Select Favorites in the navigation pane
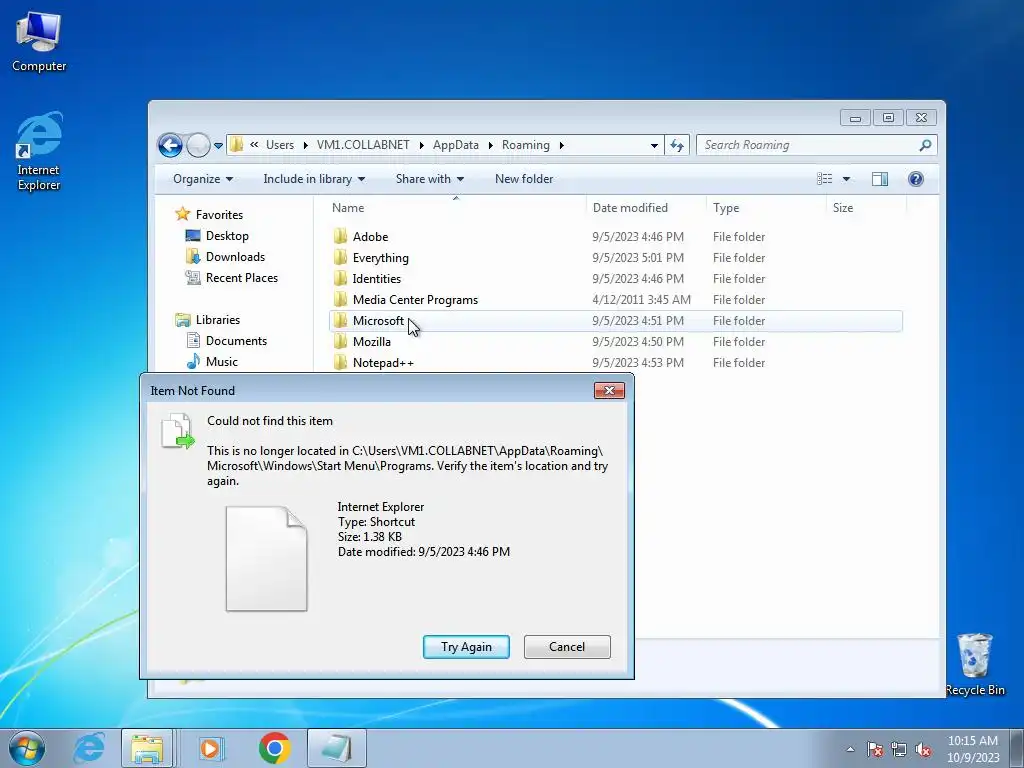The width and height of the screenshot is (1024, 768). tap(209, 214)
